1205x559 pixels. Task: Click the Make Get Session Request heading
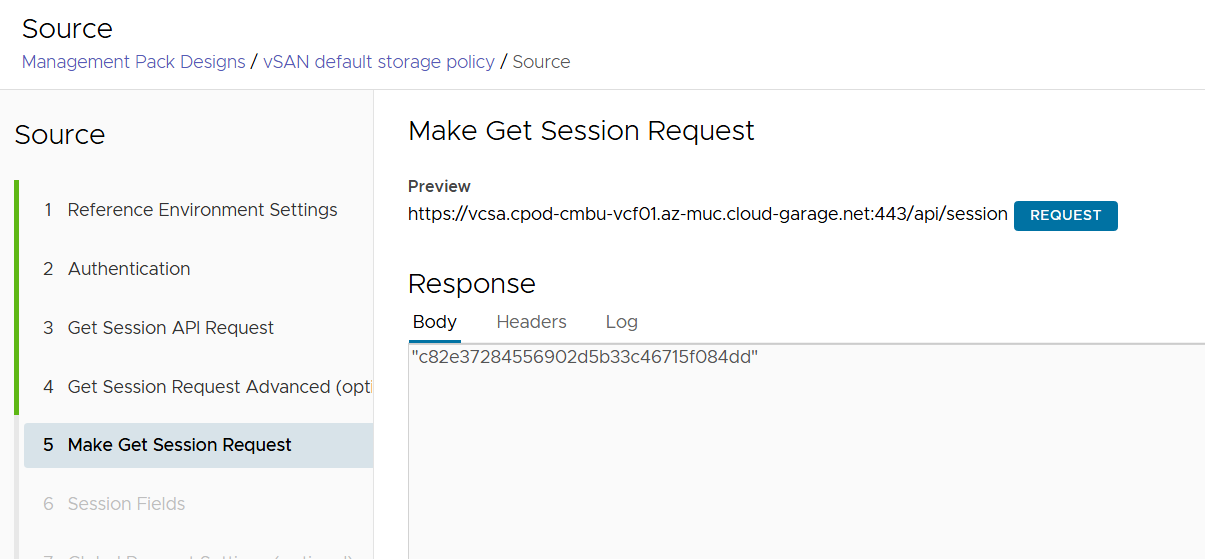pyautogui.click(x=581, y=131)
